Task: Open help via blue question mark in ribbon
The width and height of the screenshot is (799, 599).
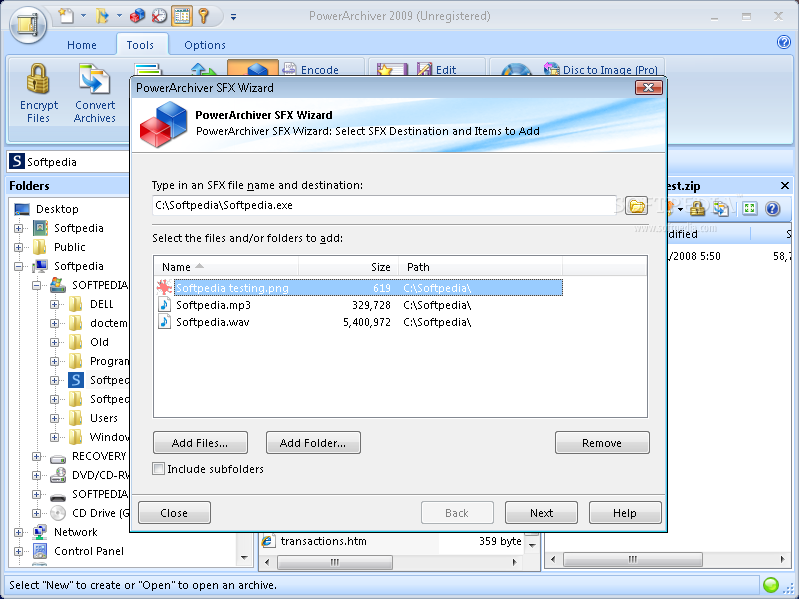Action: (x=783, y=42)
